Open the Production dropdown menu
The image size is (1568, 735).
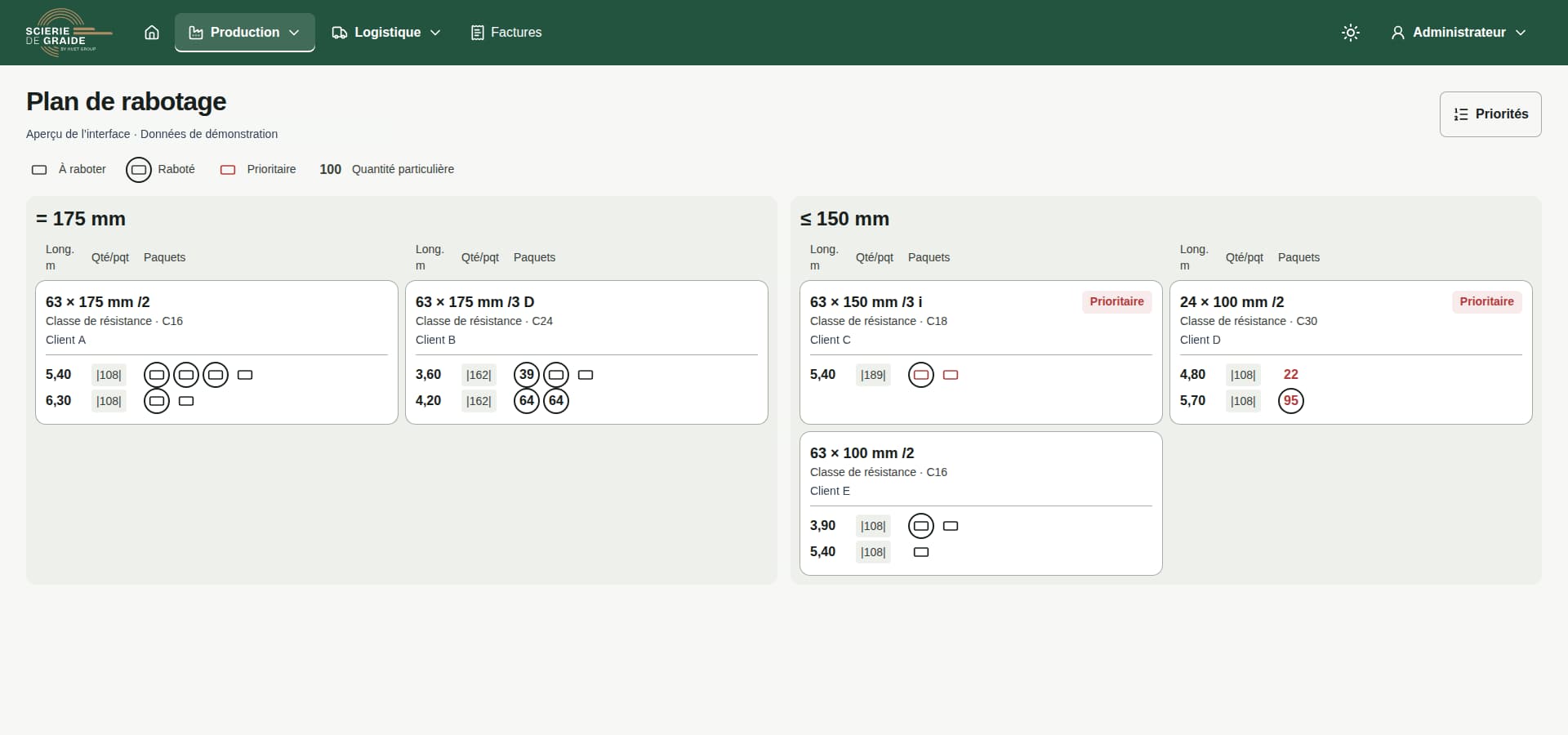(x=245, y=33)
